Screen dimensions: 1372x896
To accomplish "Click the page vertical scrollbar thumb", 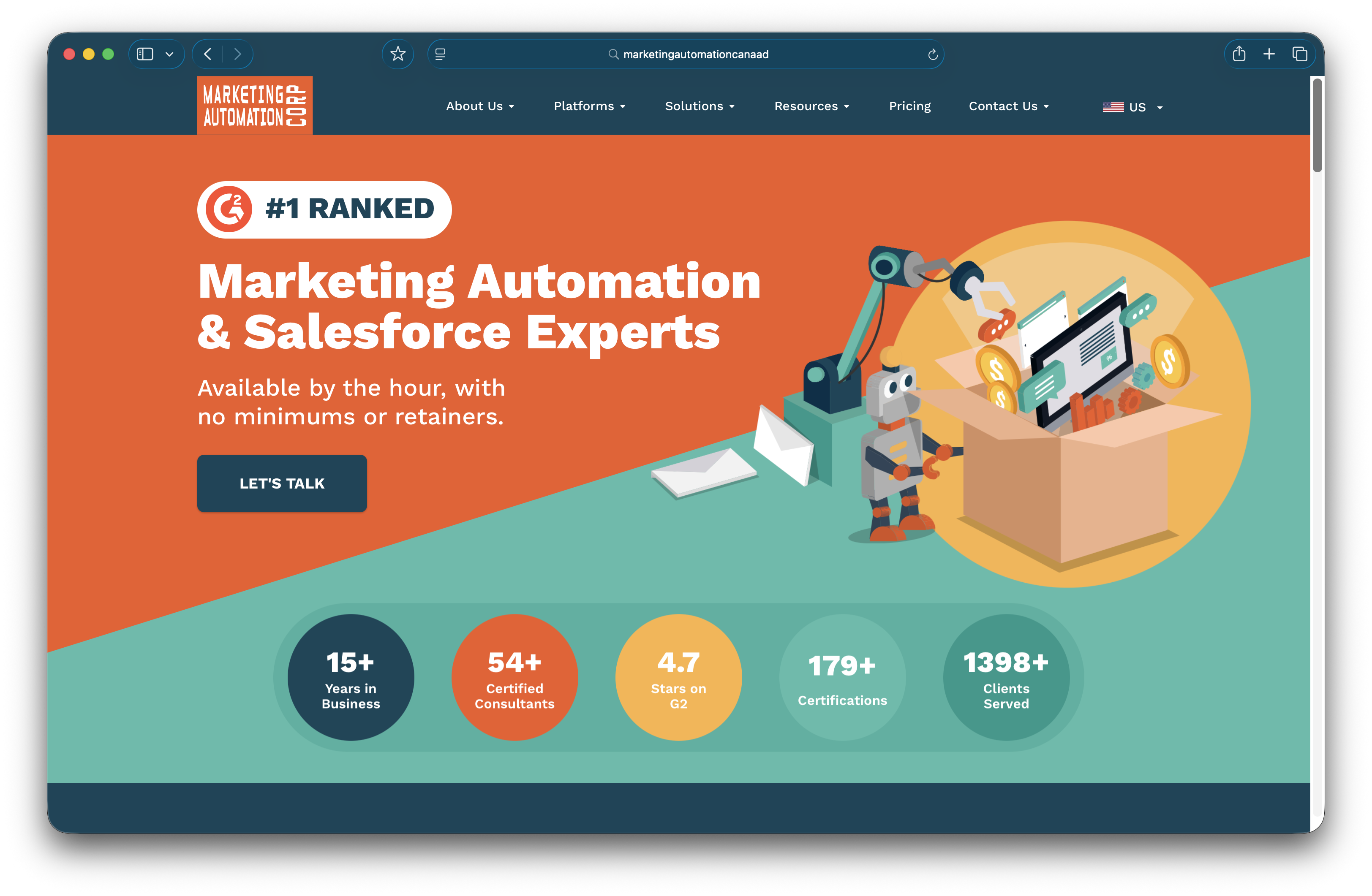I will click(x=1317, y=125).
